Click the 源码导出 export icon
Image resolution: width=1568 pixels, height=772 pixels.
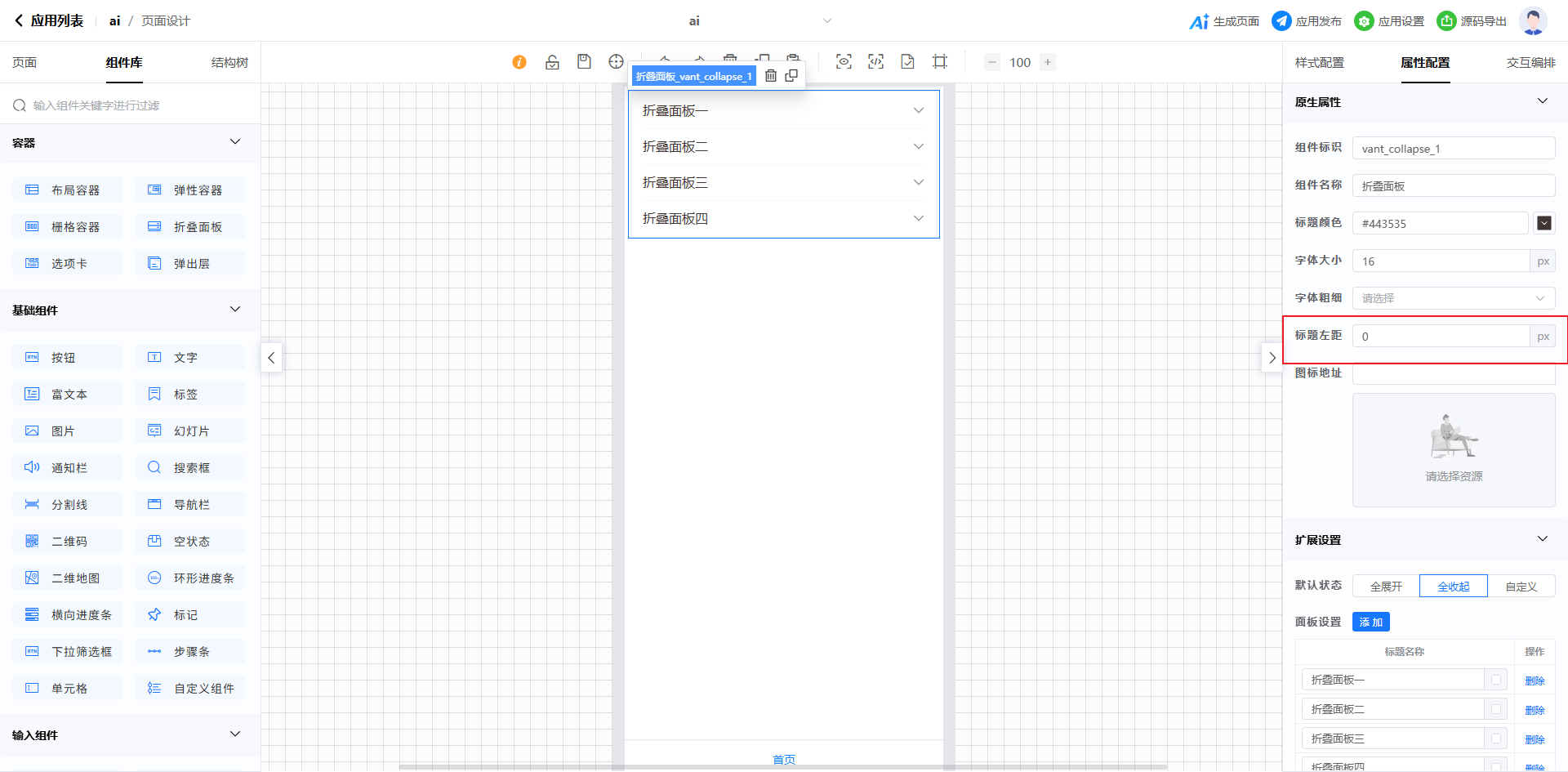1446,21
